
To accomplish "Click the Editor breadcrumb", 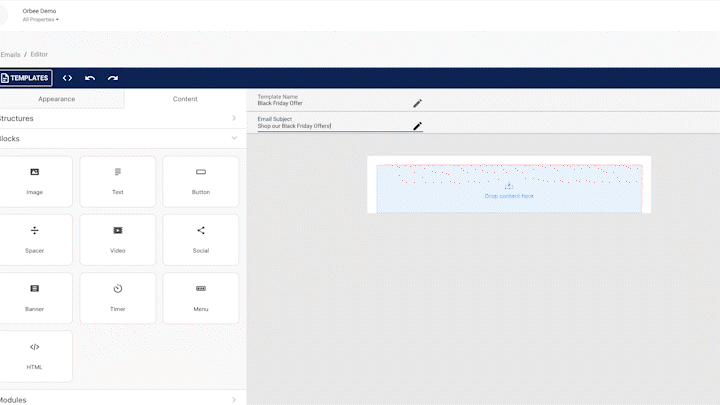I will pyautogui.click(x=39, y=54).
